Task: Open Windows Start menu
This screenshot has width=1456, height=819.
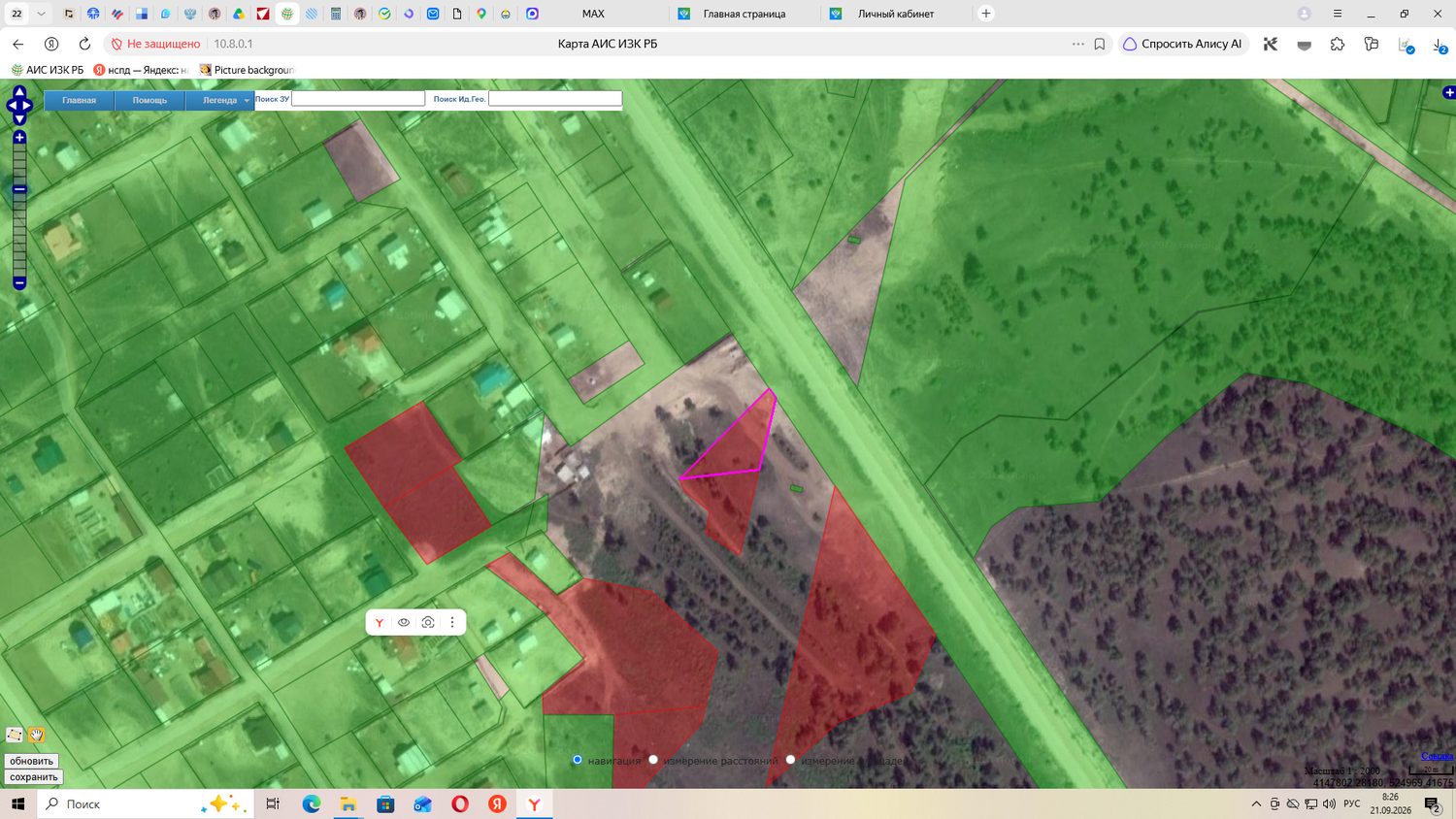Action: 17,804
